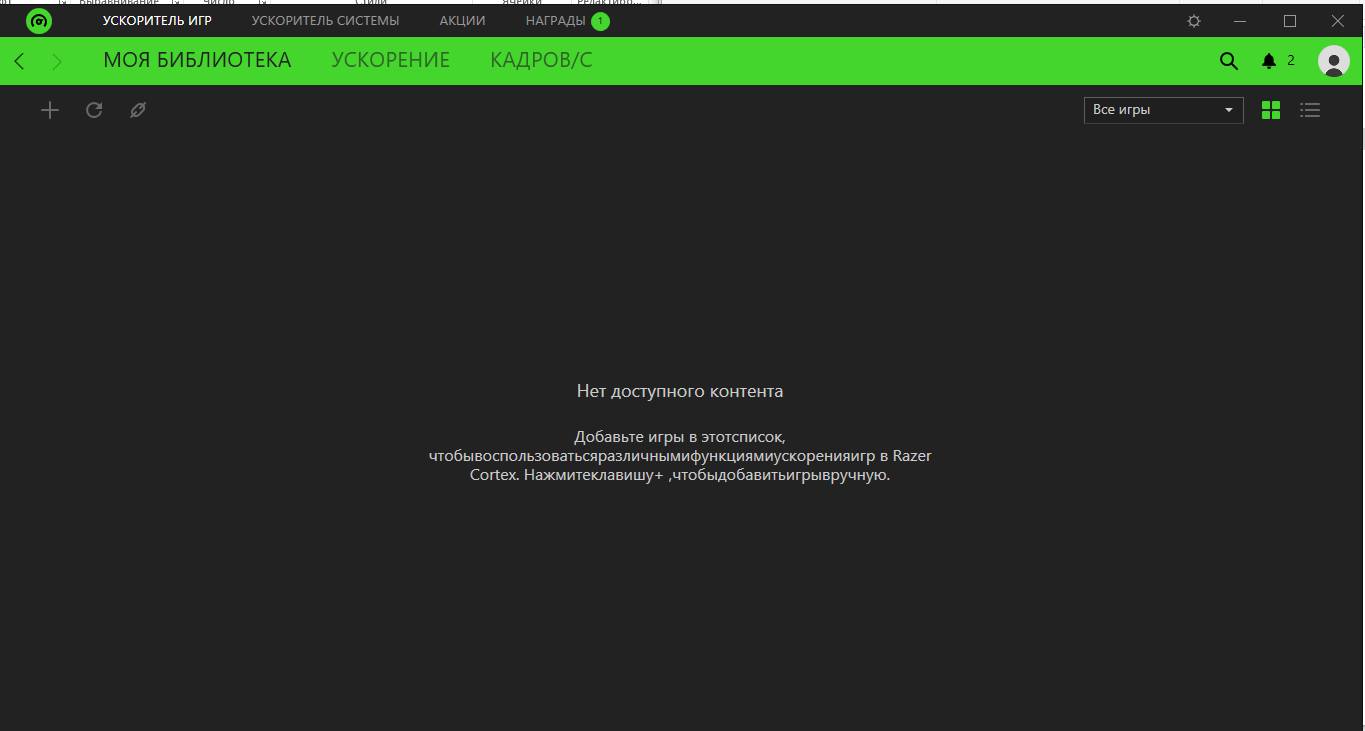The height and width of the screenshot is (731, 1365).
Task: Switch to list view layout
Action: 1310,110
